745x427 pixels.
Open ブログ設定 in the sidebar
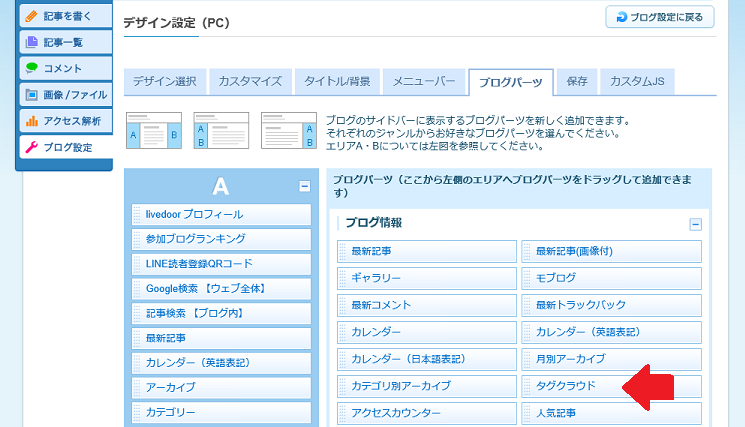(66, 147)
